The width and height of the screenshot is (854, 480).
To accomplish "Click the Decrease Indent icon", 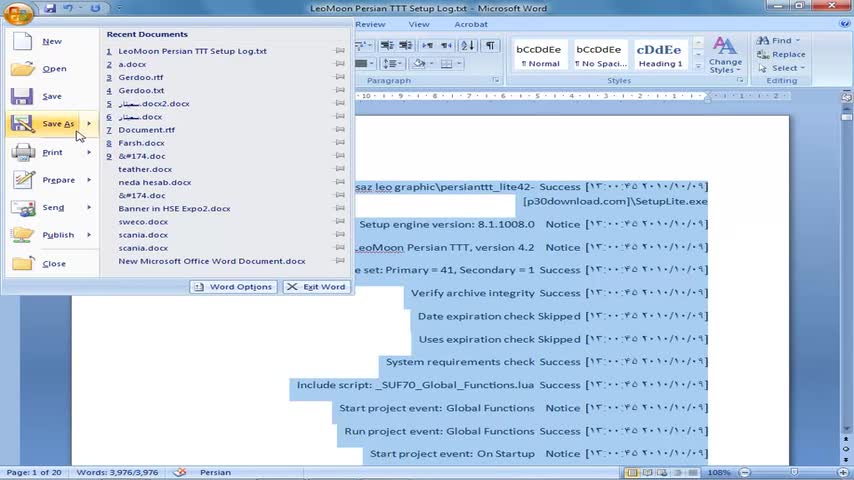I will 387,45.
